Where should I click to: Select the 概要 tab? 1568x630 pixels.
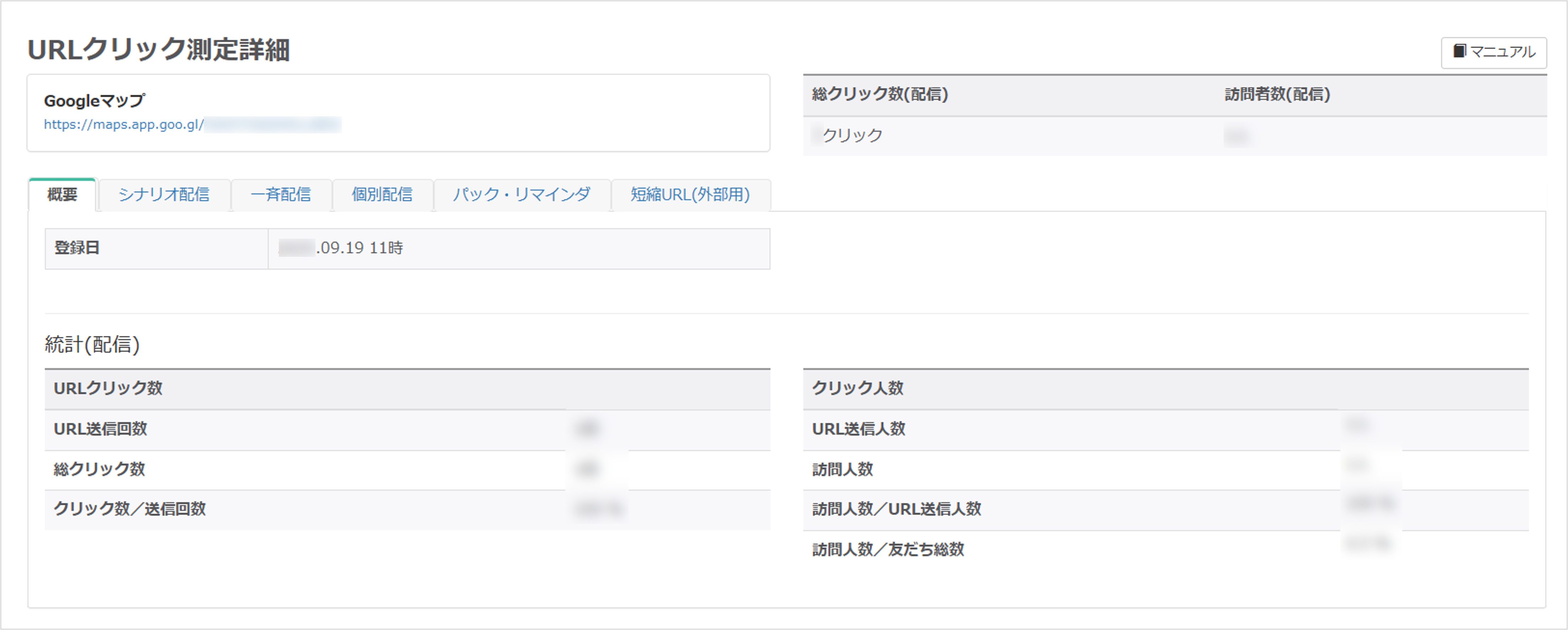62,195
